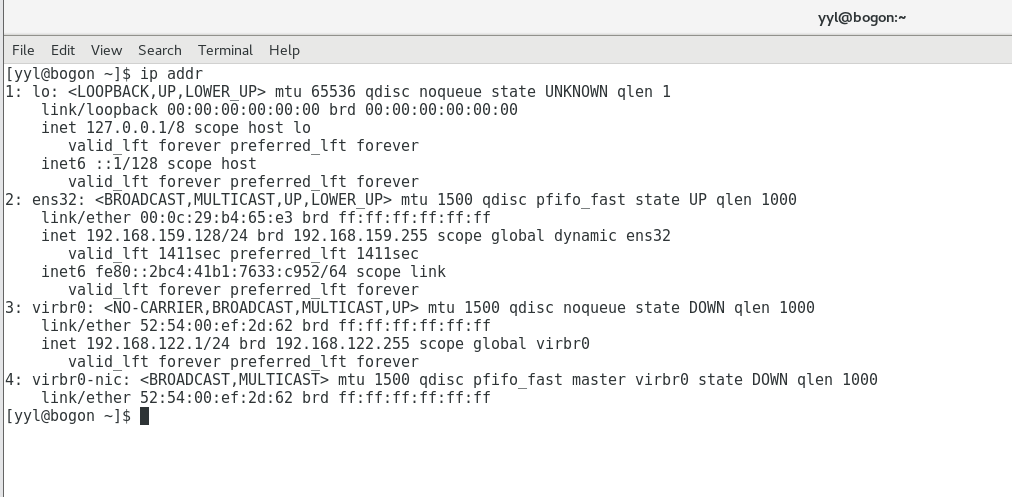The width and height of the screenshot is (1012, 497).
Task: Click the NO-CARRIER flag on virbr0
Action: point(158,307)
